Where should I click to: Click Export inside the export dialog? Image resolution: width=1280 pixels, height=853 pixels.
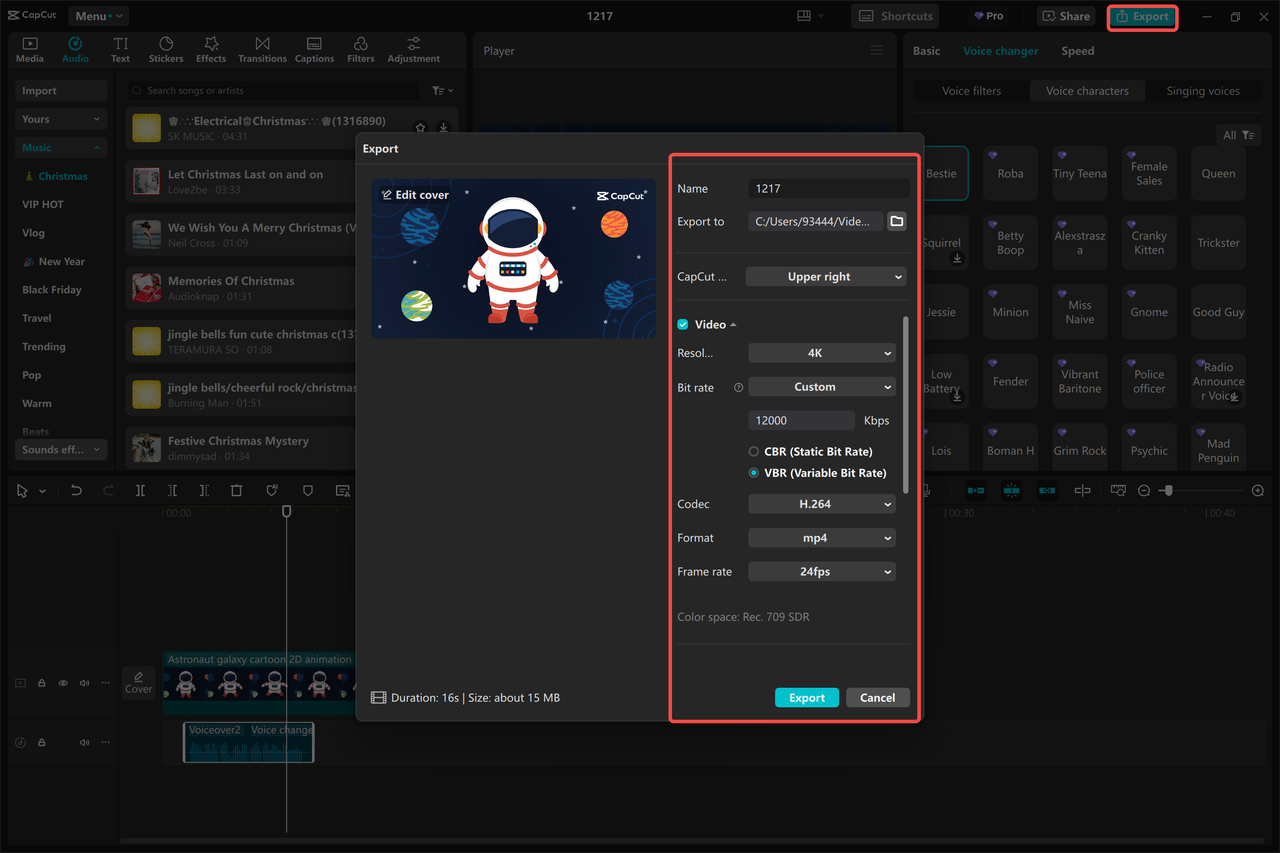click(x=806, y=697)
